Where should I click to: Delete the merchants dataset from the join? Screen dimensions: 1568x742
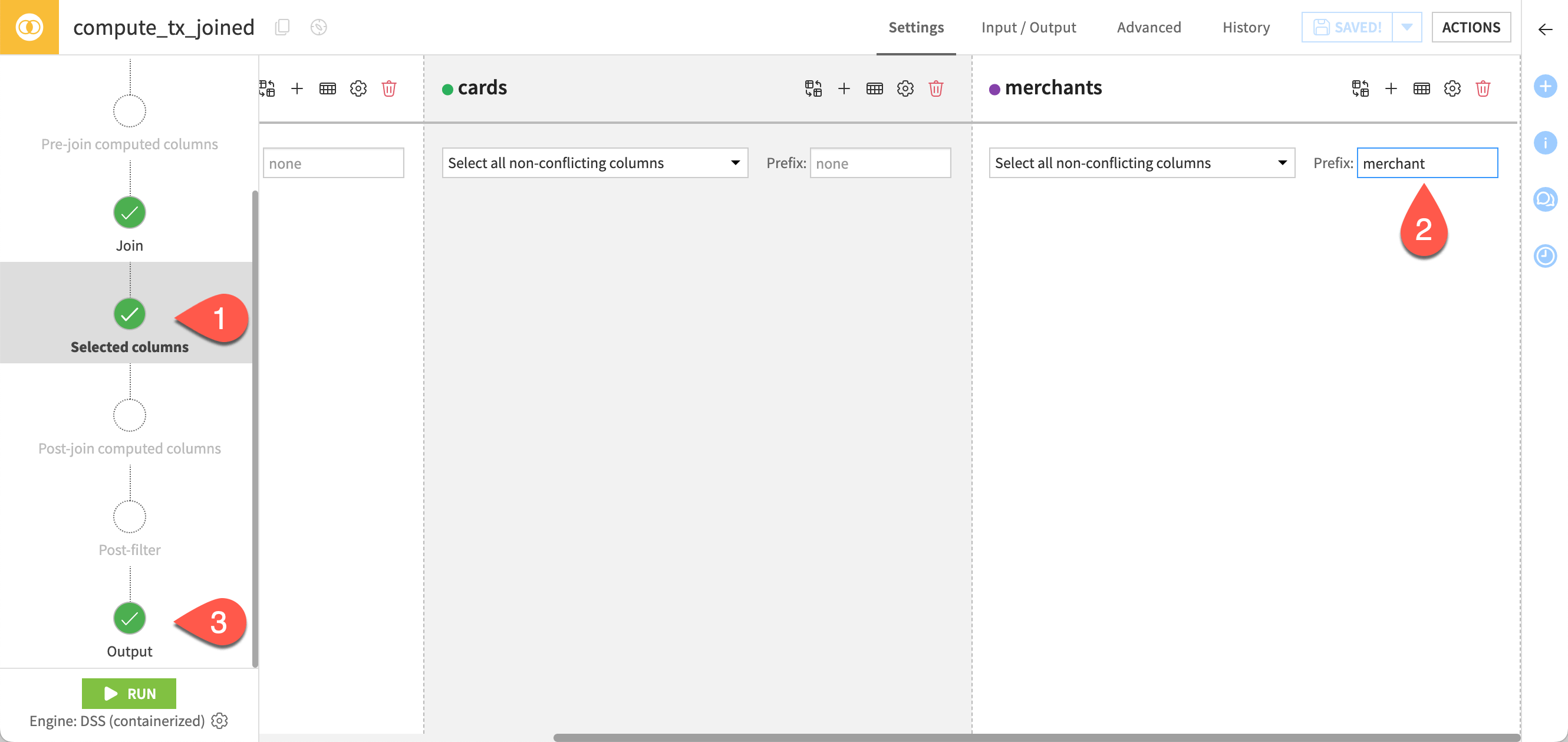click(1482, 88)
